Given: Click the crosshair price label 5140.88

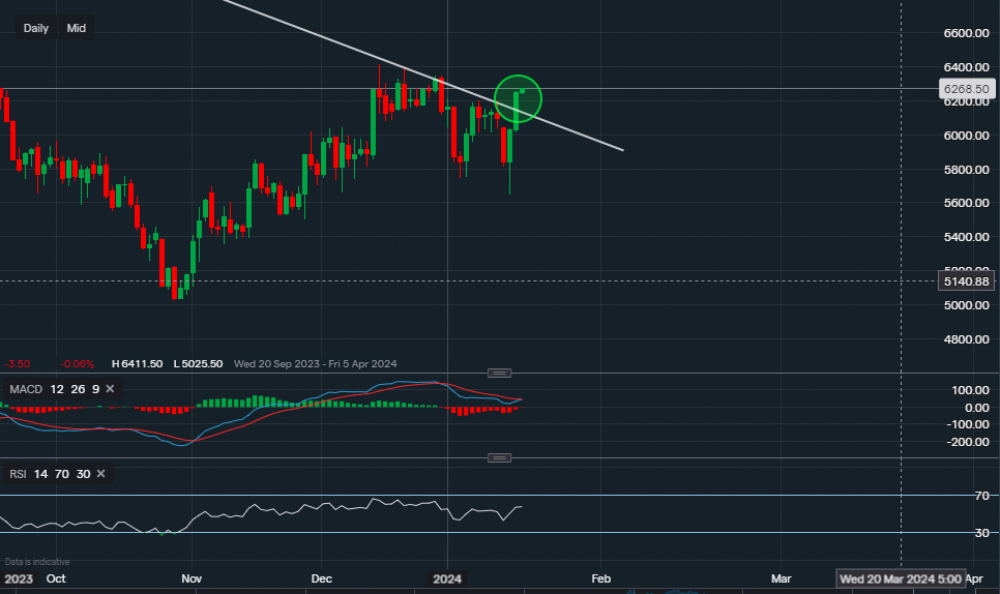Looking at the screenshot, I should pos(967,282).
